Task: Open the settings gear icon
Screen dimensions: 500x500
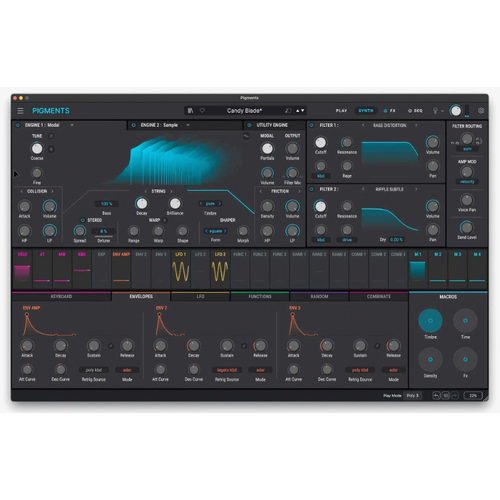Action: tap(481, 110)
